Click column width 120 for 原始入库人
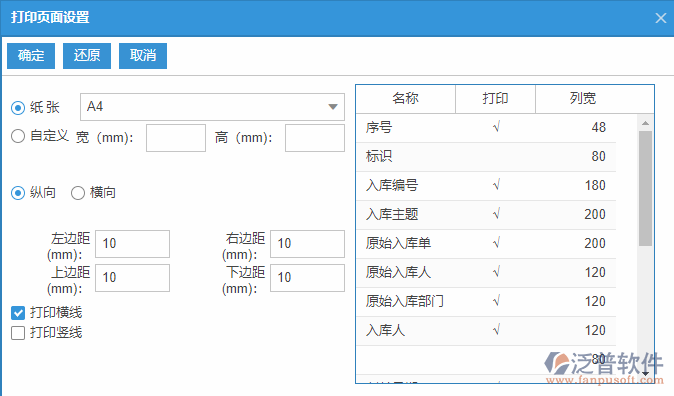The height and width of the screenshot is (396, 674). [595, 273]
